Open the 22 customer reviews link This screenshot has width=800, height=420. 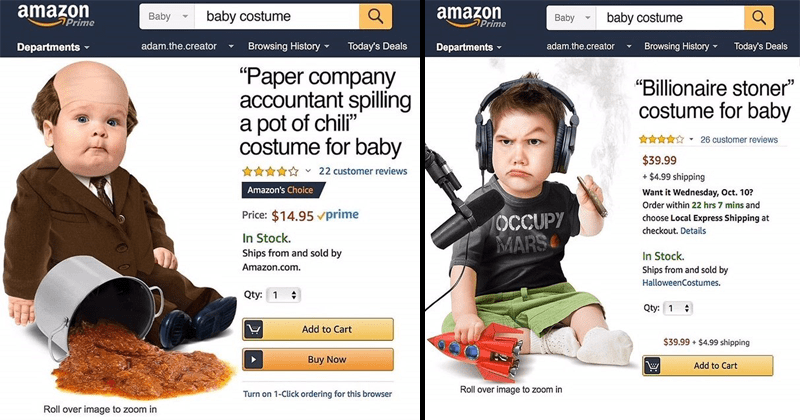point(363,171)
